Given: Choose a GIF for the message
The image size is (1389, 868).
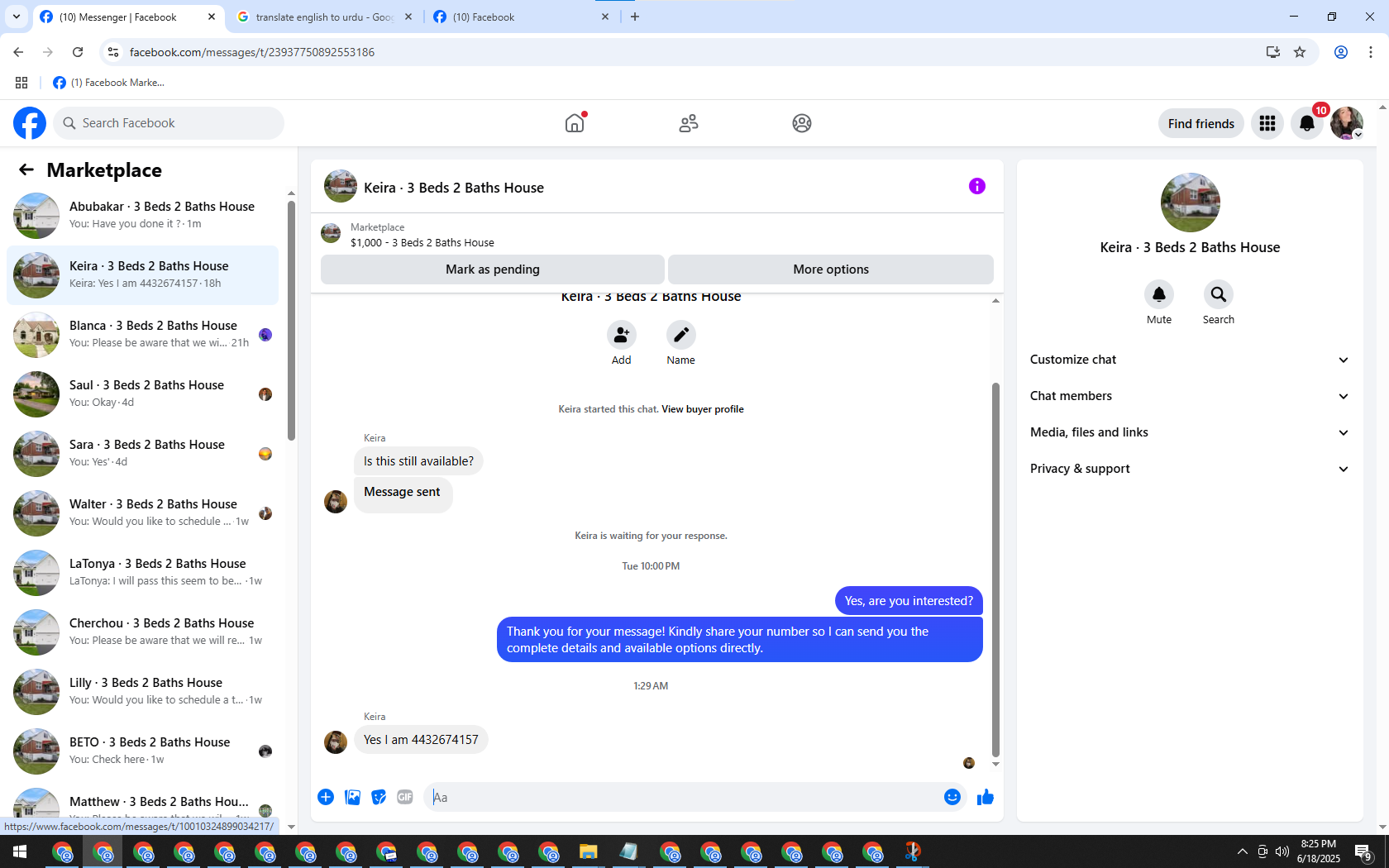Looking at the screenshot, I should click(x=405, y=797).
